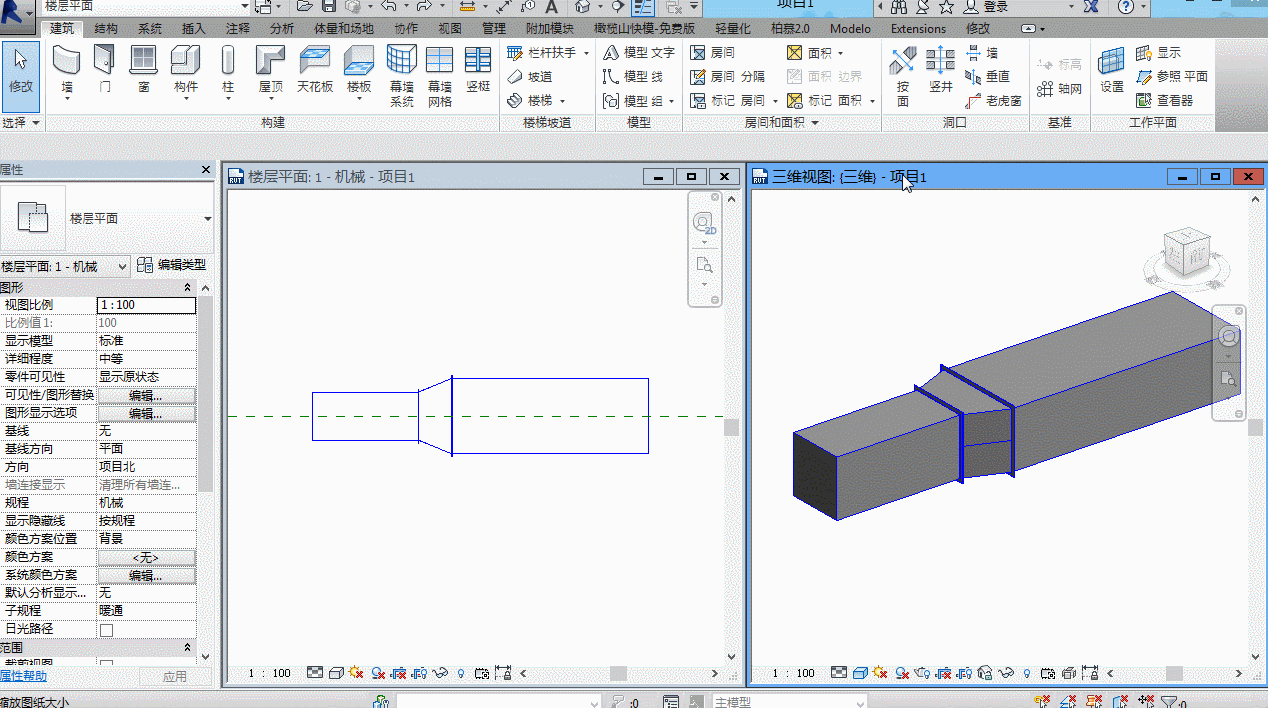The image size is (1268, 708).
Task: Toggle reveal hidden elements in floor plan bar
Action: [x=460, y=674]
